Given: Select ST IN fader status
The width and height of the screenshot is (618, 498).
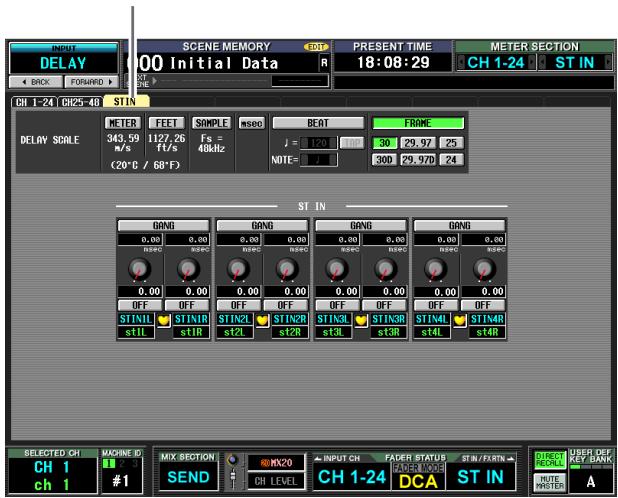Looking at the screenshot, I should pos(481,477).
